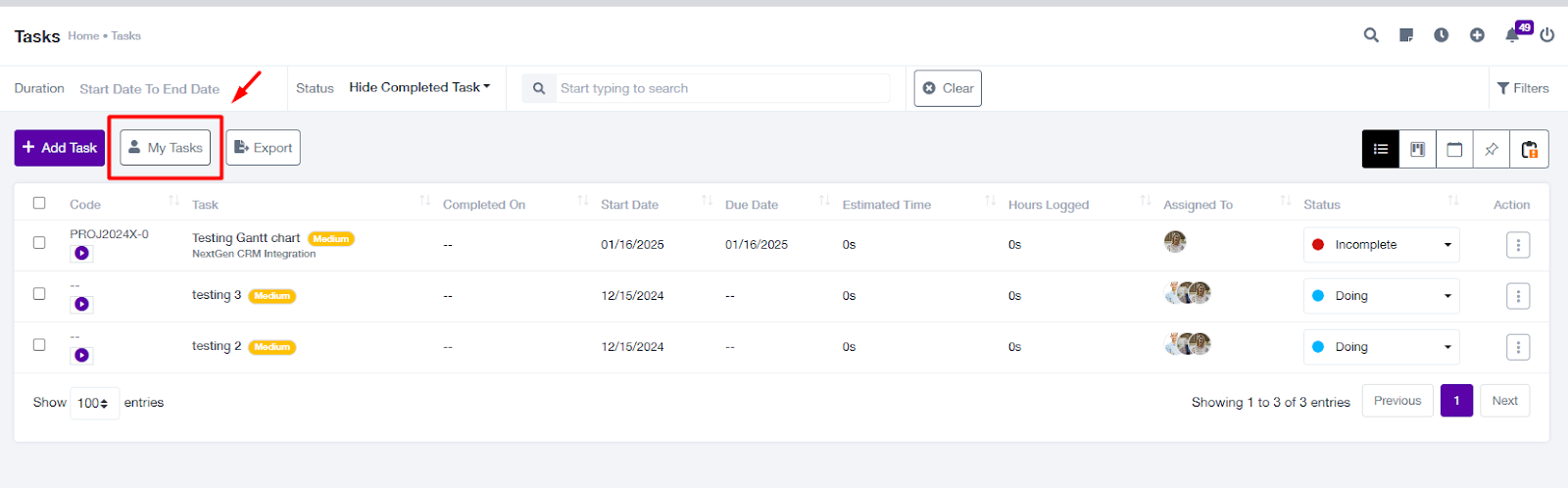Click My Tasks button
The image size is (1568, 488).
(166, 148)
